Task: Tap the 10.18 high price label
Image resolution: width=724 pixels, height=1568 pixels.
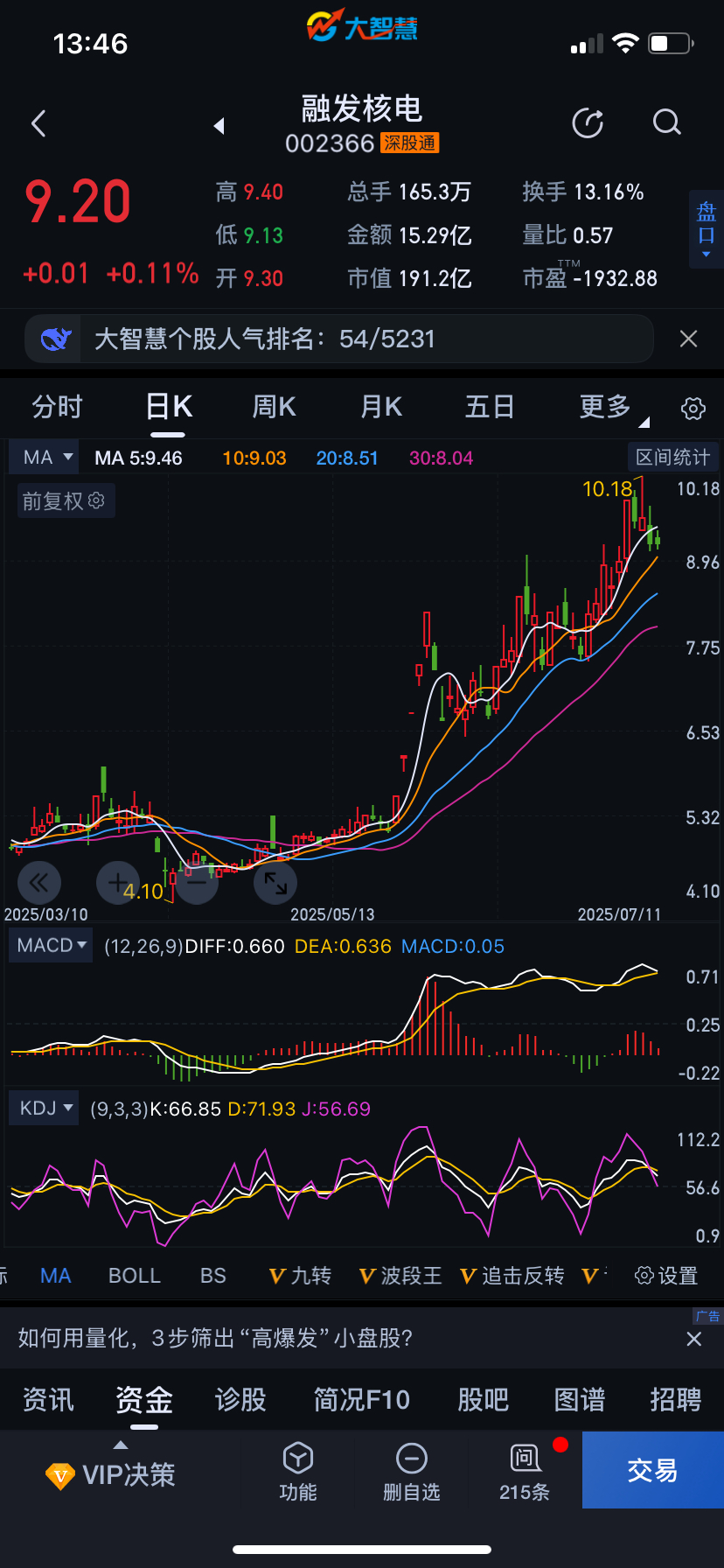Action: pos(607,489)
